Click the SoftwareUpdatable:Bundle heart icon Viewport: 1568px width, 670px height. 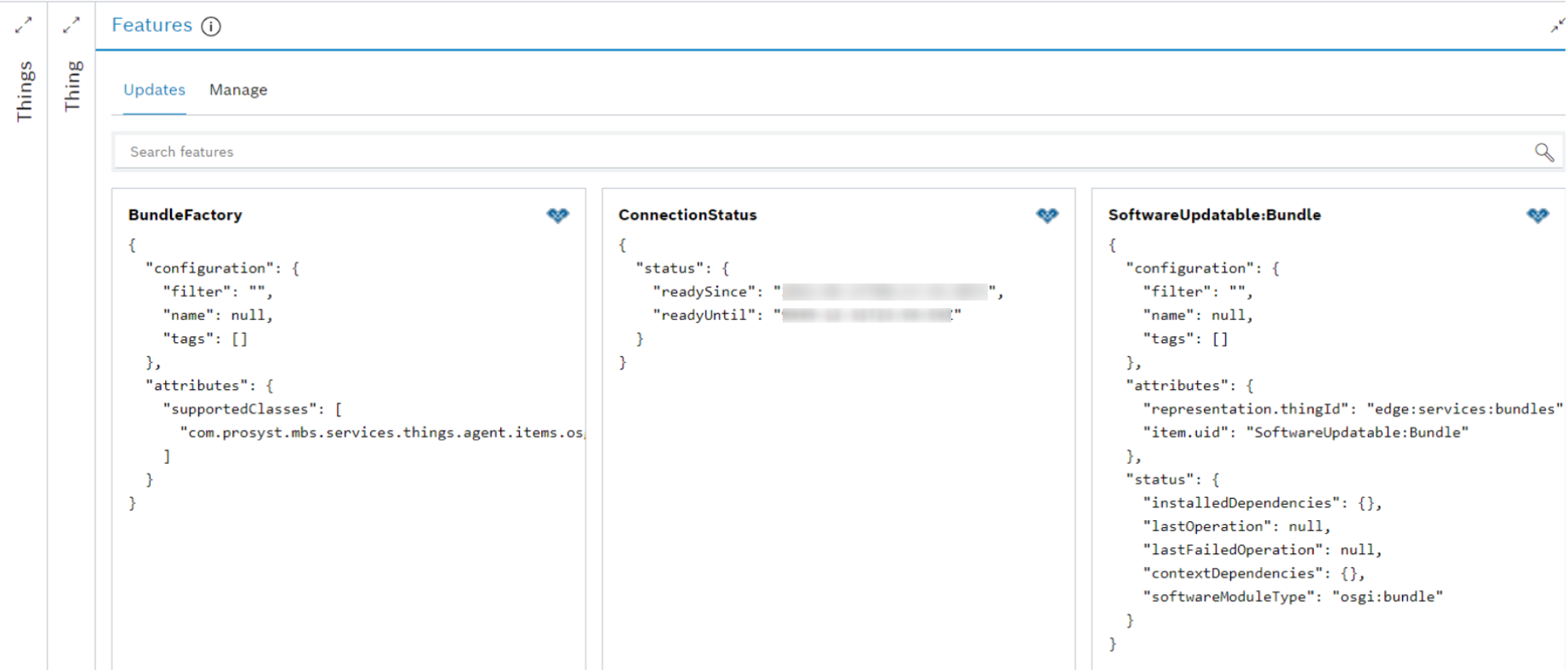click(x=1537, y=215)
